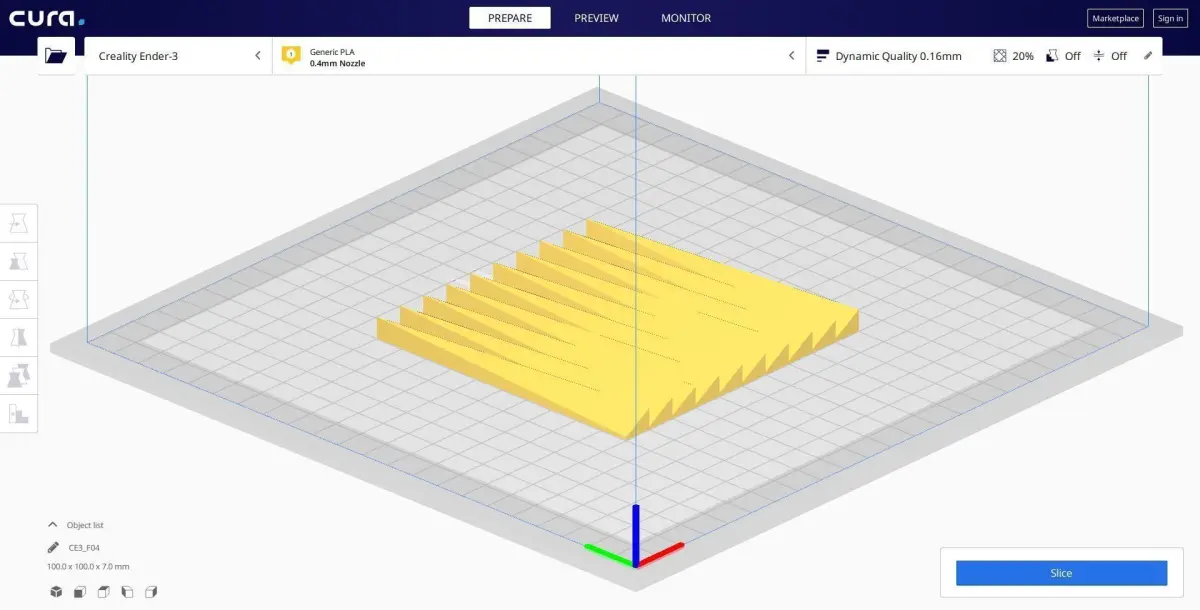Collapse the Object list

[53, 524]
